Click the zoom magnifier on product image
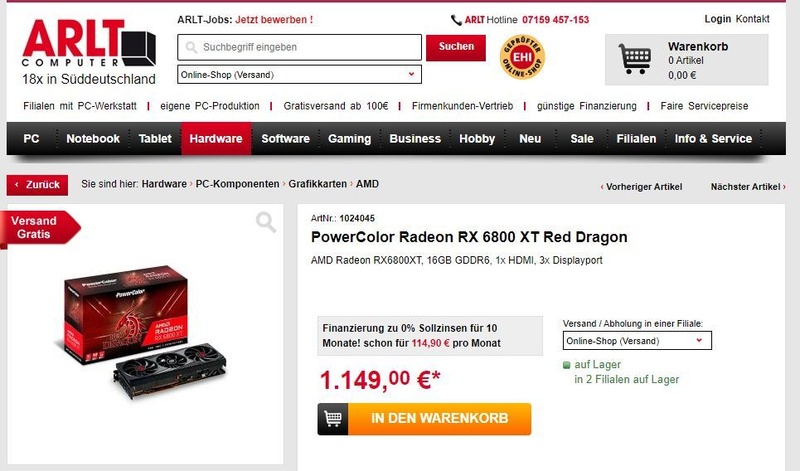The width and height of the screenshot is (800, 471). [x=266, y=222]
